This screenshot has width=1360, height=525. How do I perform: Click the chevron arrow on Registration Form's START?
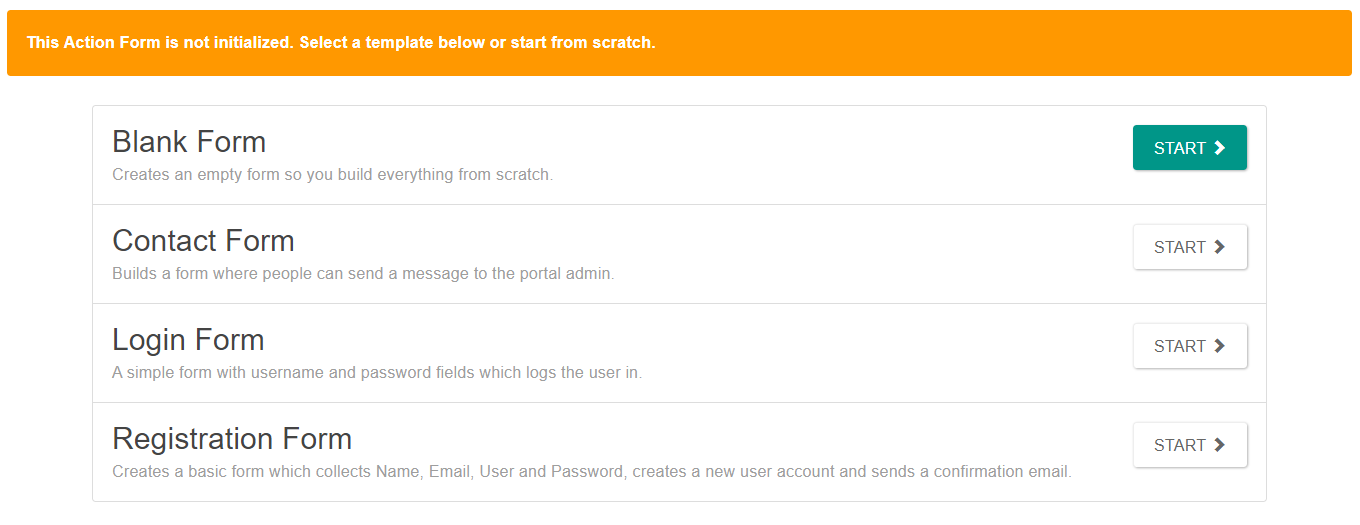click(x=1219, y=445)
